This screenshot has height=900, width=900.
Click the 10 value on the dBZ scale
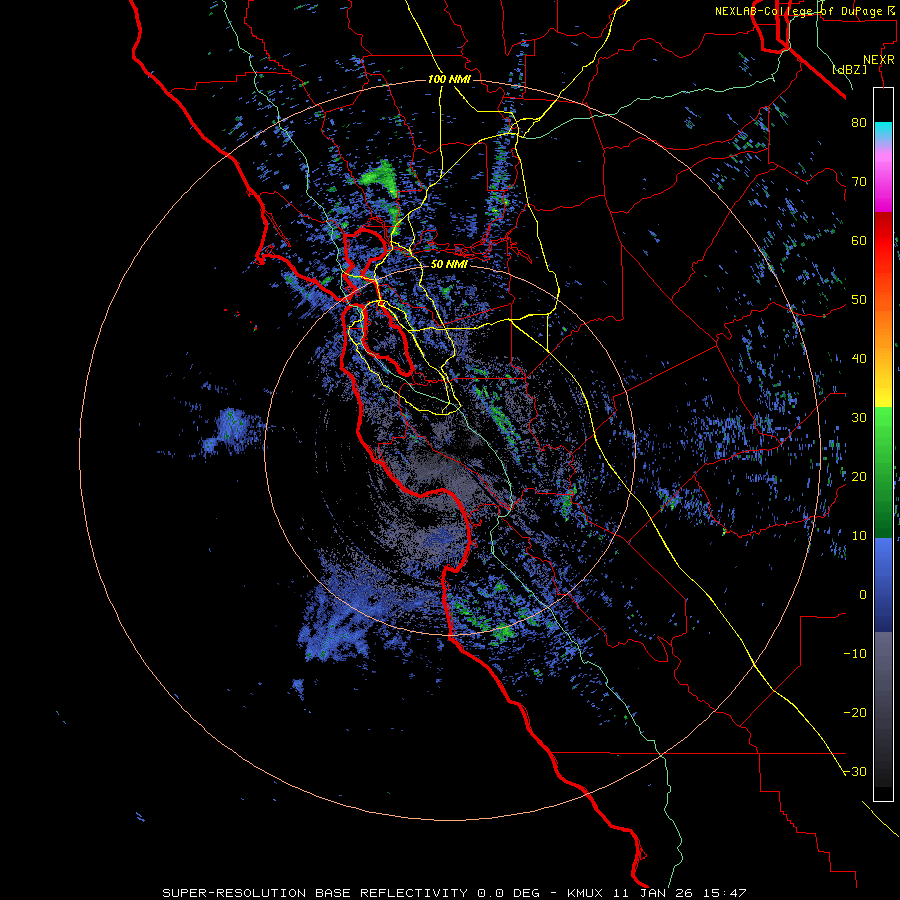click(x=859, y=536)
